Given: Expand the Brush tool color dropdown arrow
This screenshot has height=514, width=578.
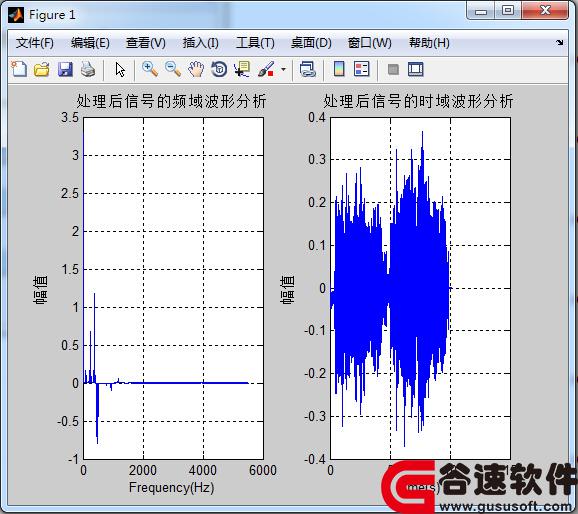Looking at the screenshot, I should [x=283, y=69].
